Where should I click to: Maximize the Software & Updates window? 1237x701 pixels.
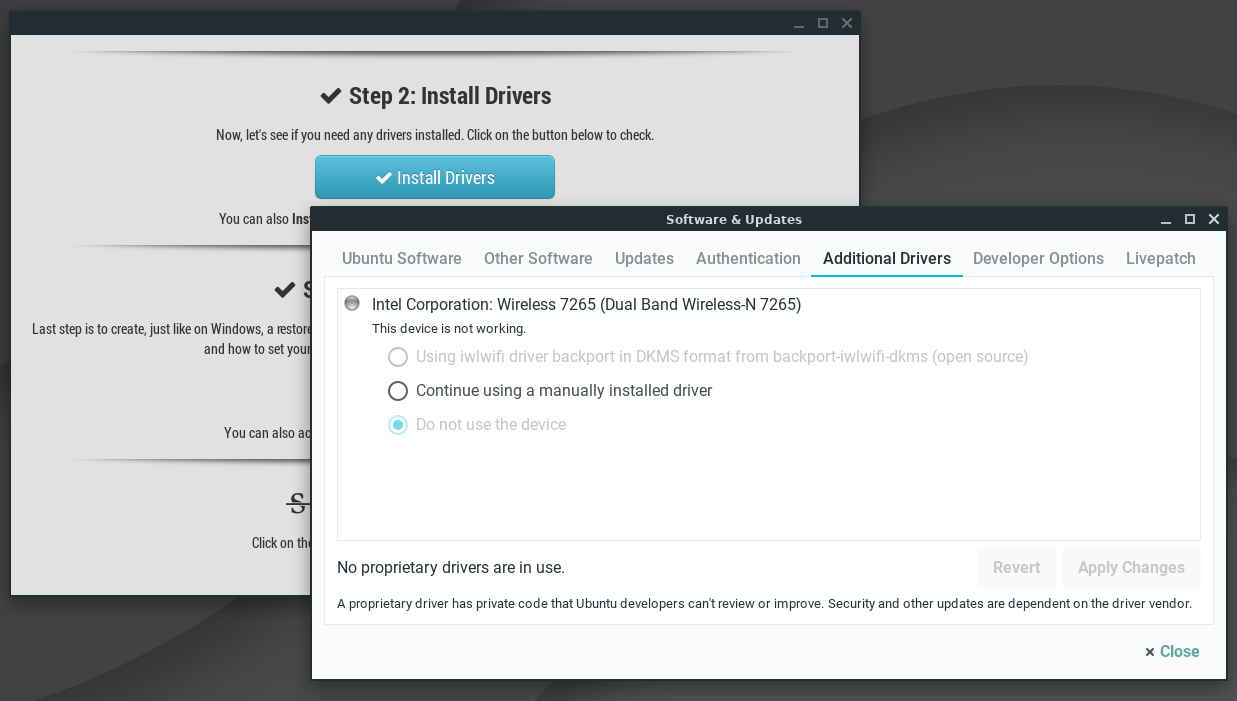(1190, 219)
